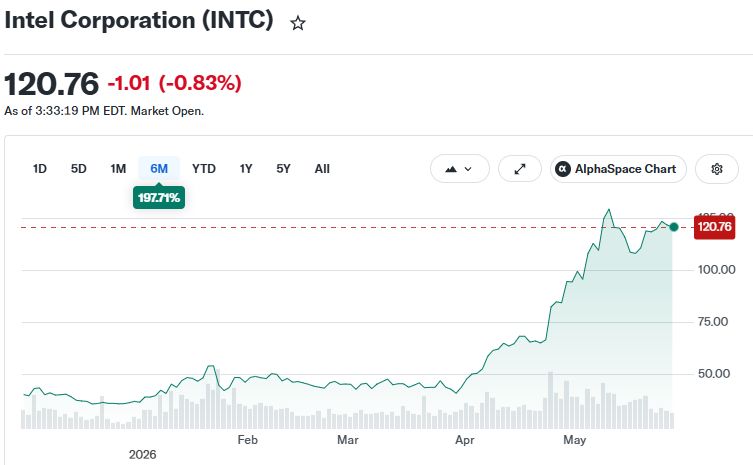Open chart settings gear icon
The height and width of the screenshot is (465, 753).
coord(717,169)
